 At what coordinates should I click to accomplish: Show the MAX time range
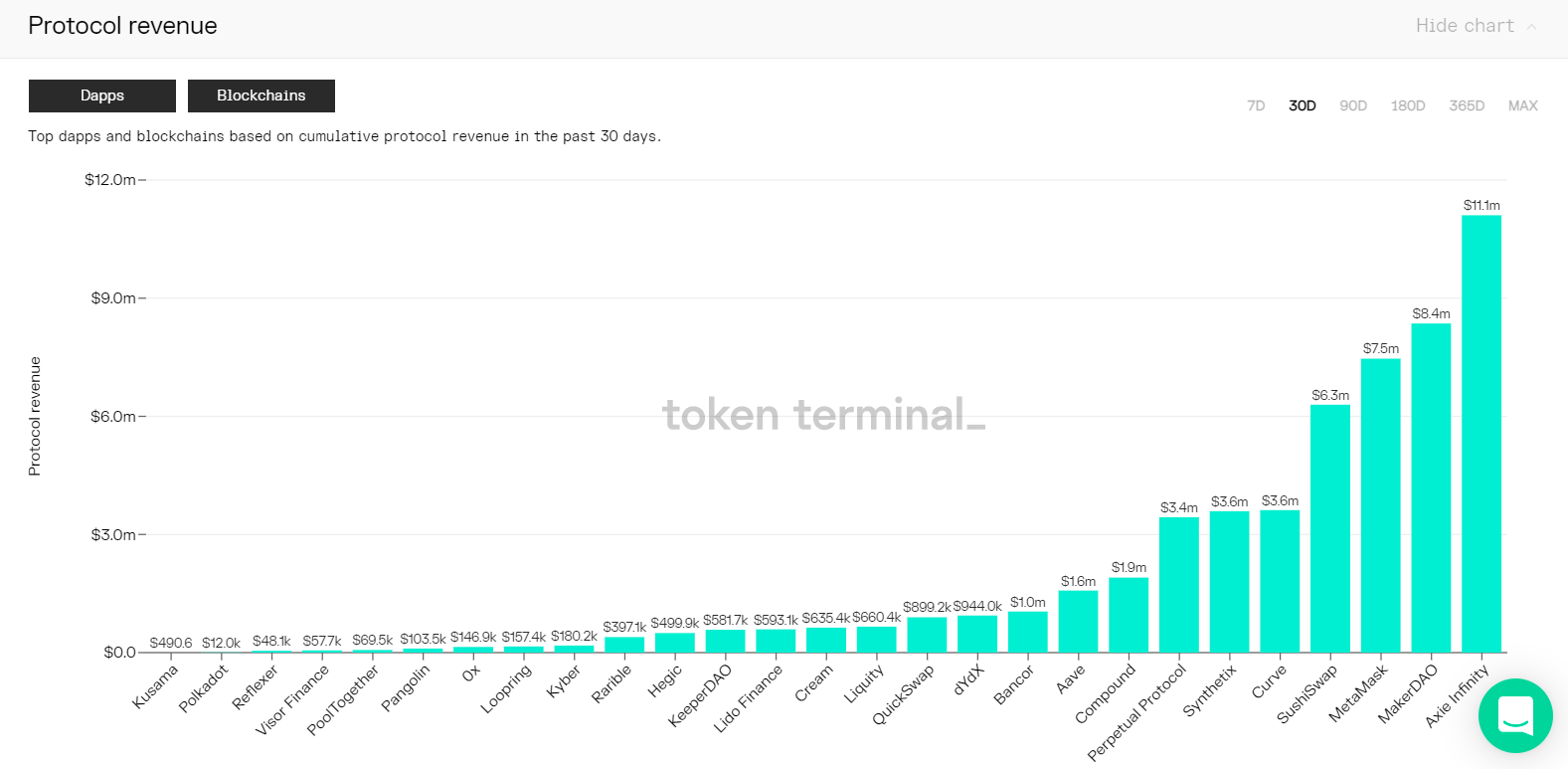tap(1522, 105)
